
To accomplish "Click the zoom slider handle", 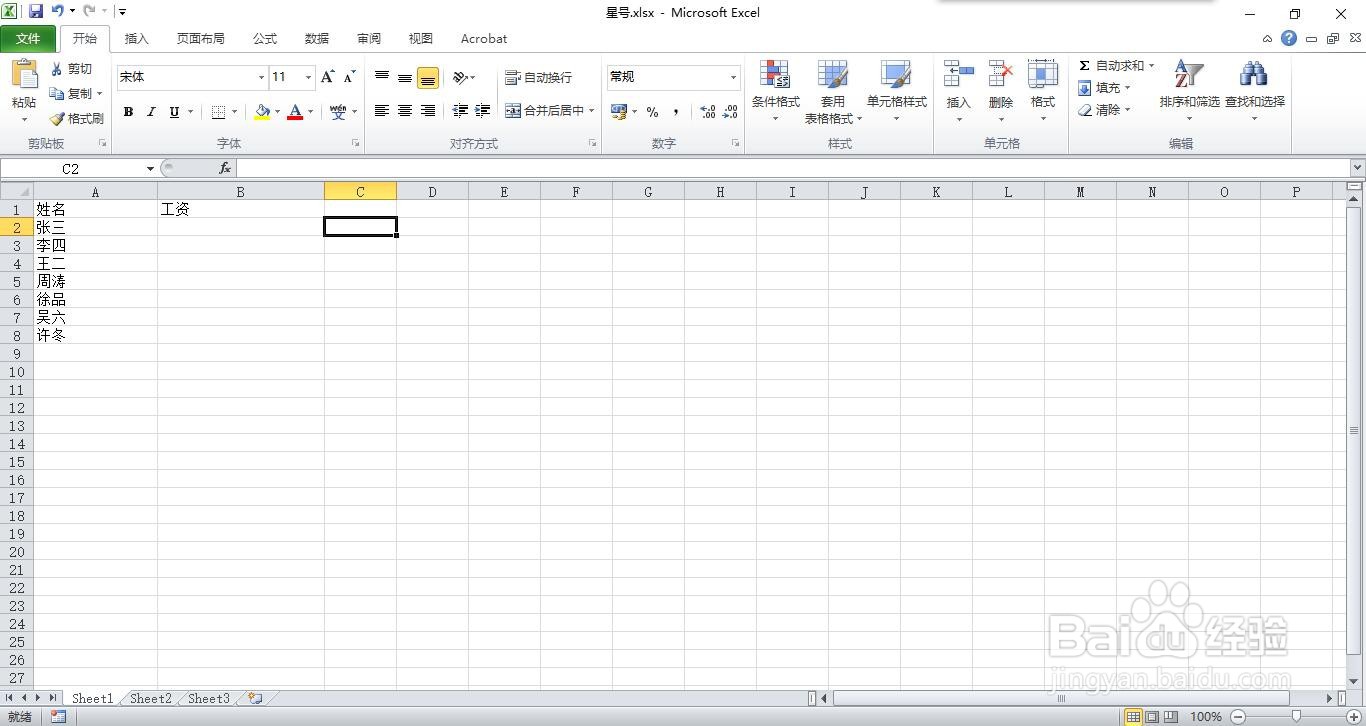I will pos(1296,716).
